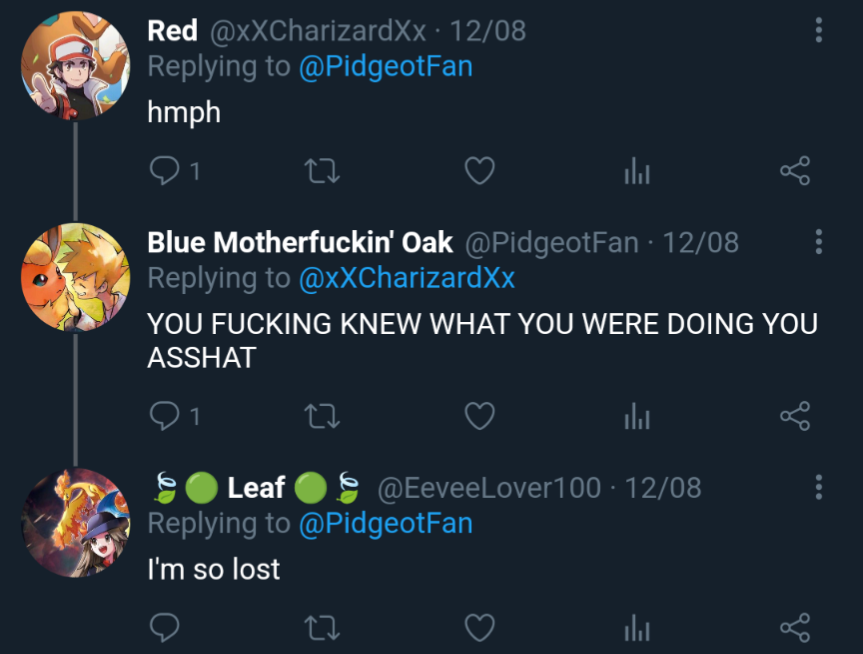Open Leaf's profile avatar
The image size is (863, 654).
click(x=75, y=522)
